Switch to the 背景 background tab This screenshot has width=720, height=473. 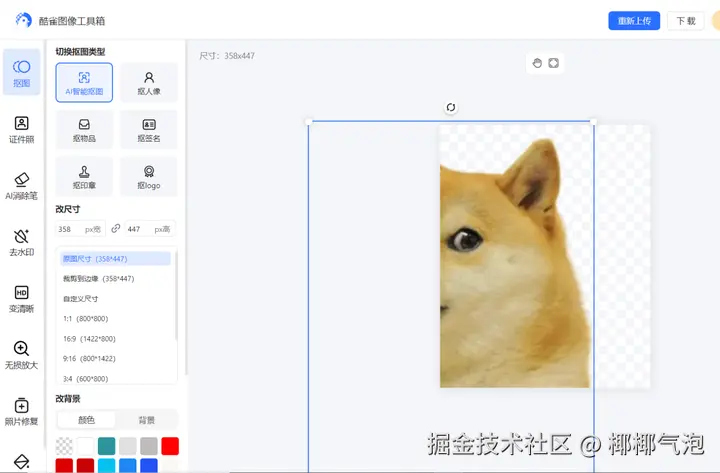click(x=146, y=420)
